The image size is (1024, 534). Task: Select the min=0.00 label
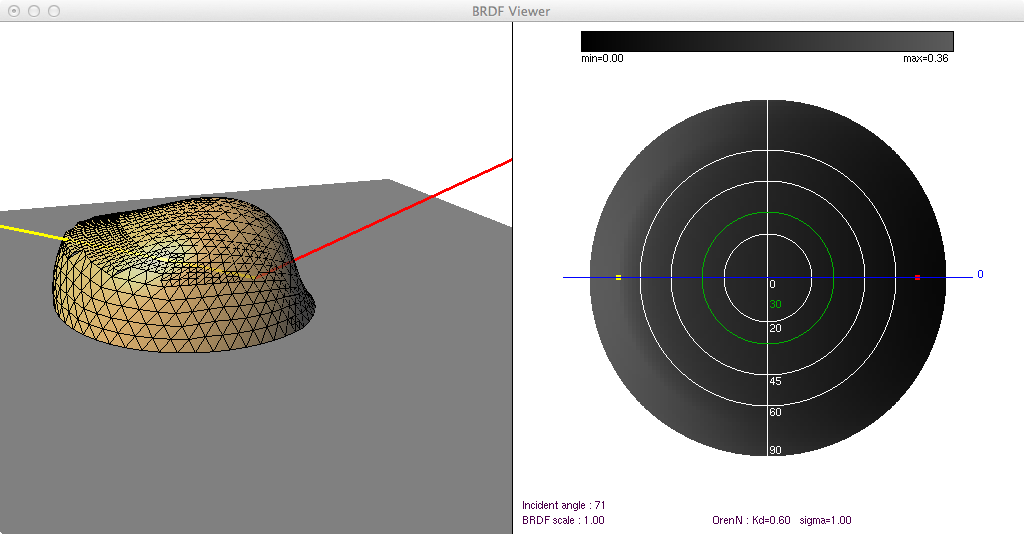pos(602,59)
